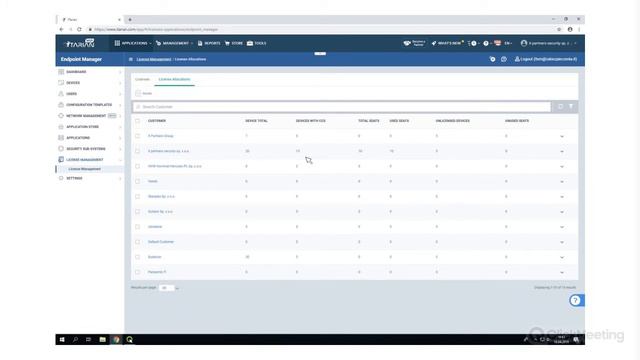Tick the Default Customer row checkbox
Image resolution: width=640 pixels, height=360 pixels.
(138, 242)
